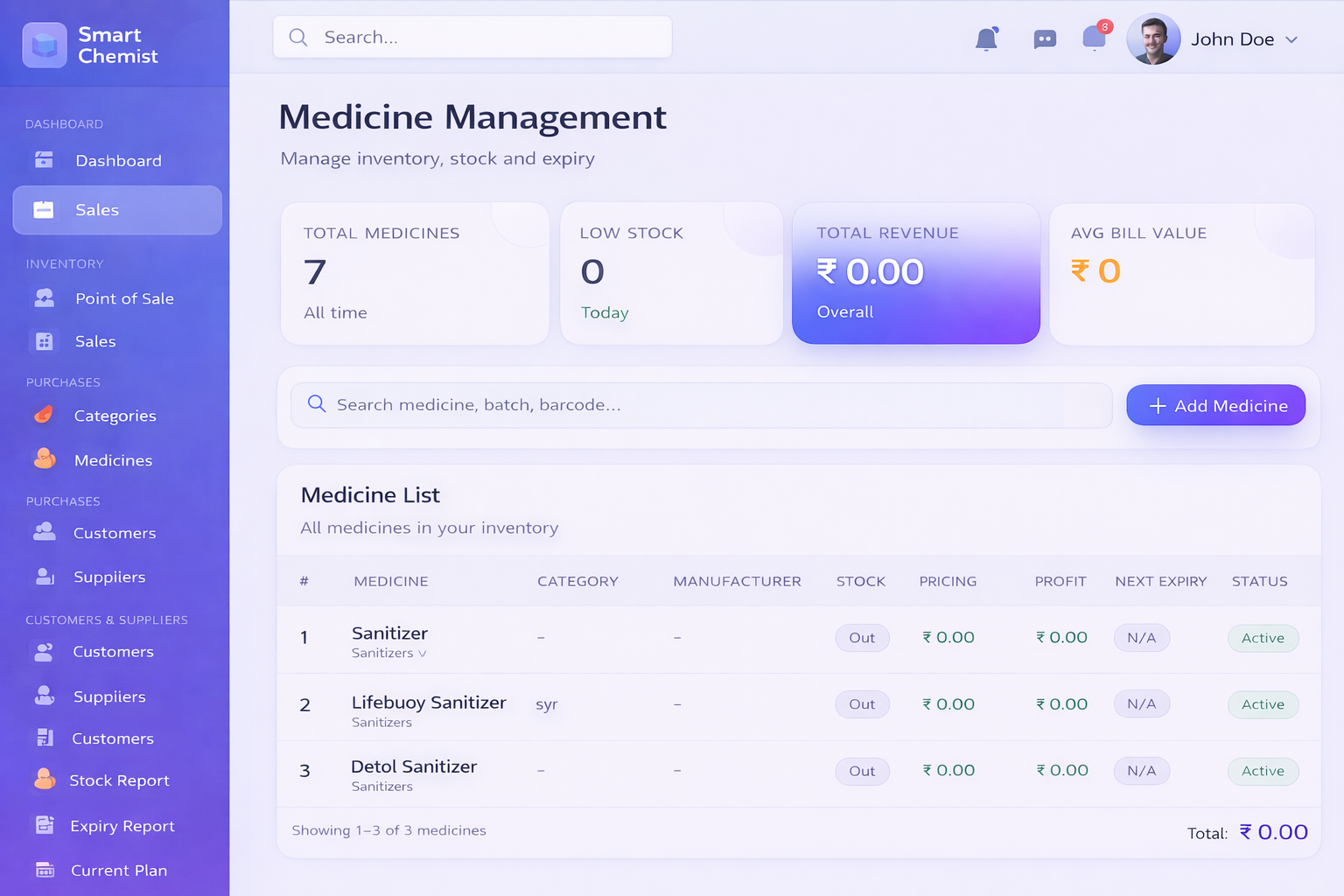1344x896 pixels.
Task: Open alerts icon with red badge
Action: (x=1095, y=38)
